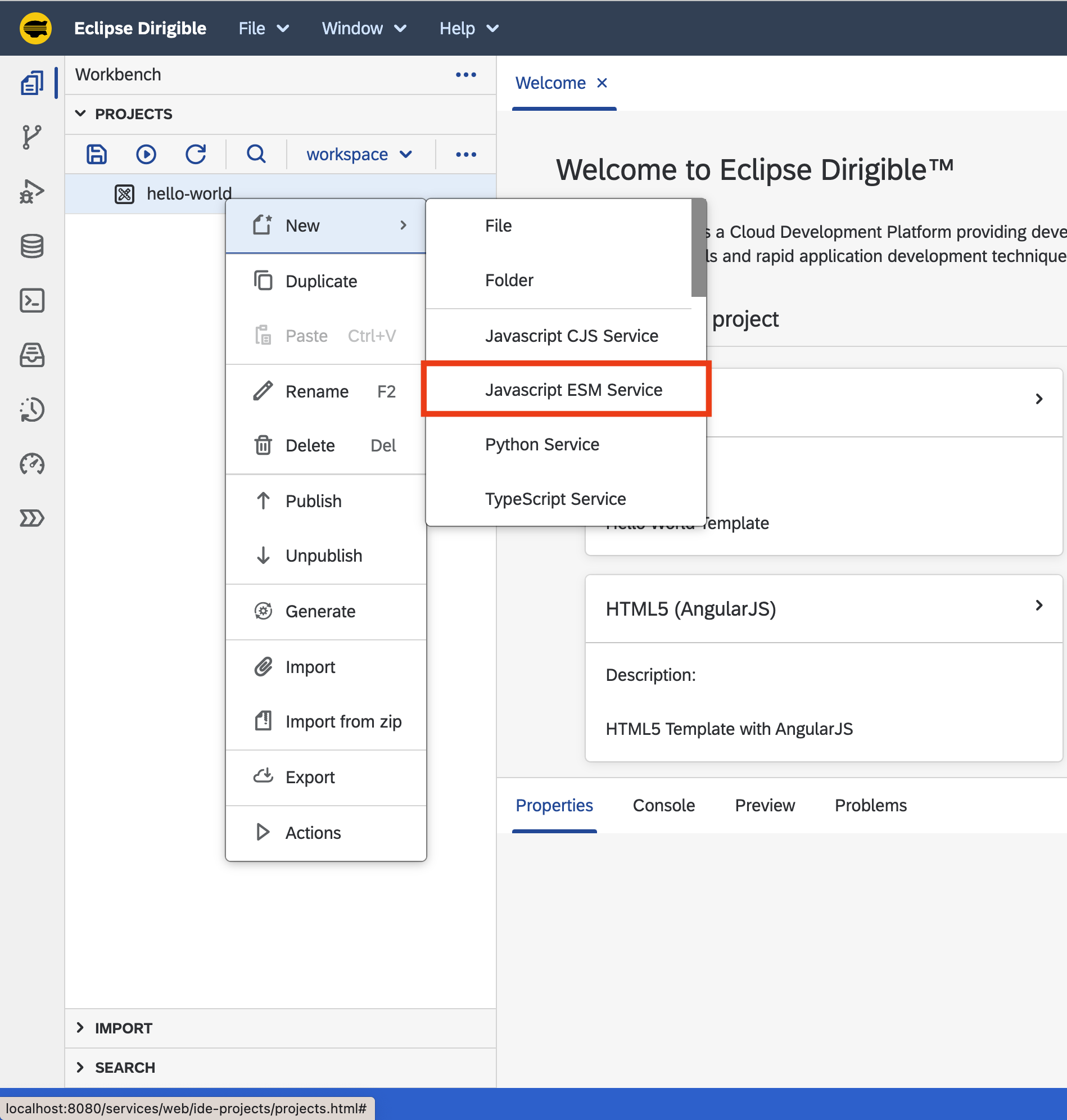
Task: Expand the HTML5 (AngularJS) template card
Action: pyautogui.click(x=1038, y=605)
